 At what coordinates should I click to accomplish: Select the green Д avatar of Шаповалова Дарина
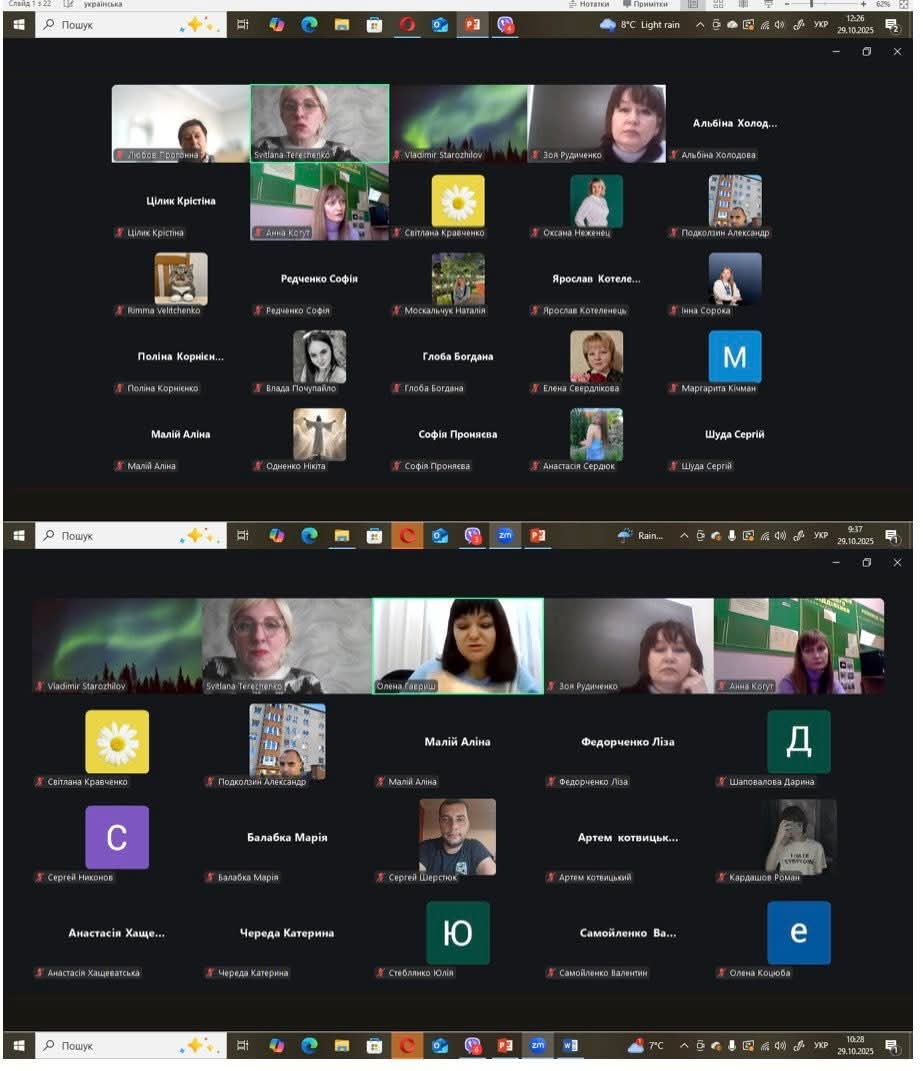pos(798,741)
